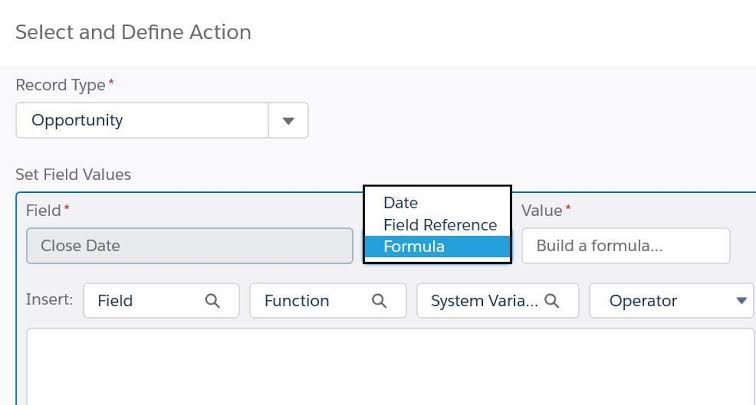Viewport: 756px width, 405px height.
Task: Open the Operator dropdown arrow
Action: coord(741,301)
